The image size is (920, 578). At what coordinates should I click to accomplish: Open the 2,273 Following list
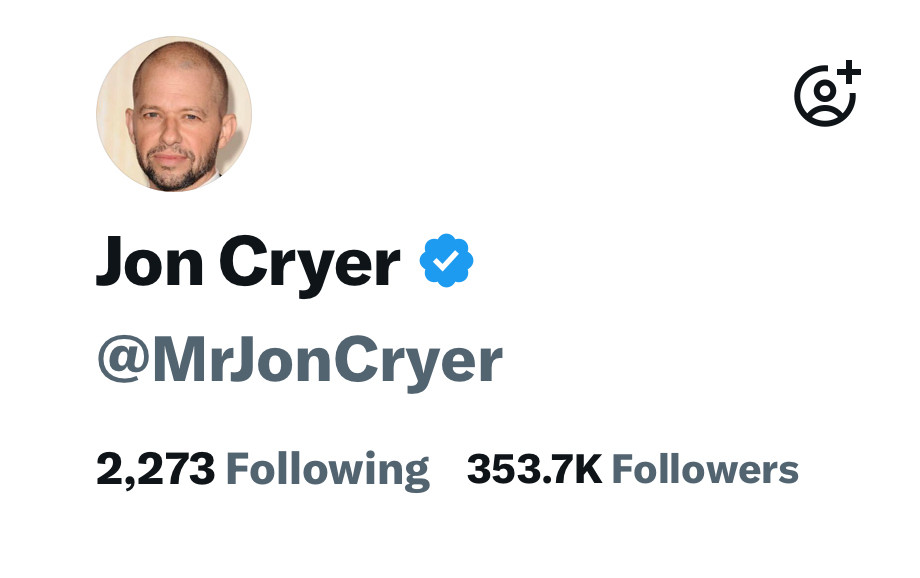(x=263, y=470)
